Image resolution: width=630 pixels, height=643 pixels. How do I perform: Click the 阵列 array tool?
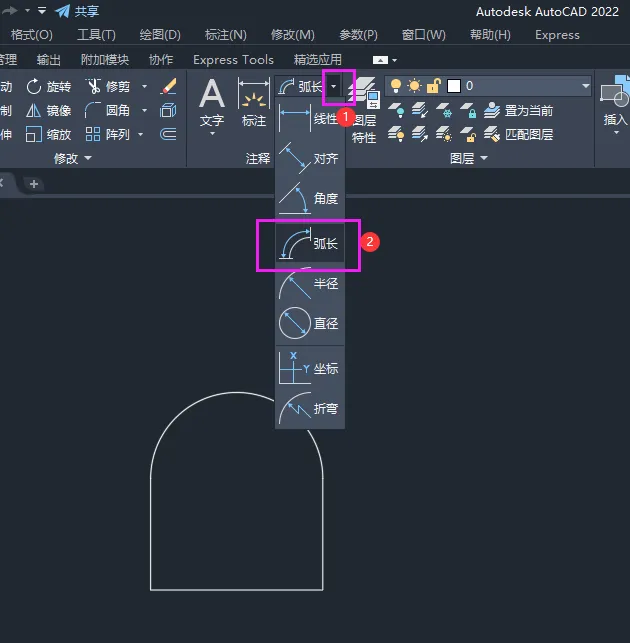[107, 134]
